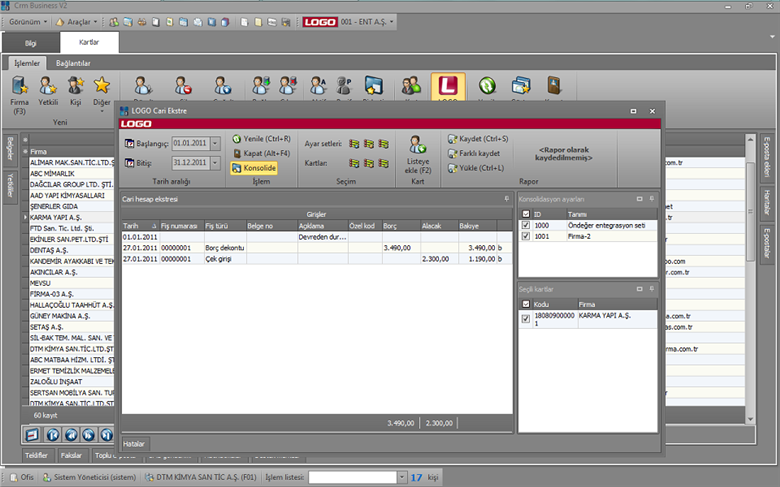Select the Çek girişi row in statement
Screen dimensions: 780x487
[x=317, y=259]
